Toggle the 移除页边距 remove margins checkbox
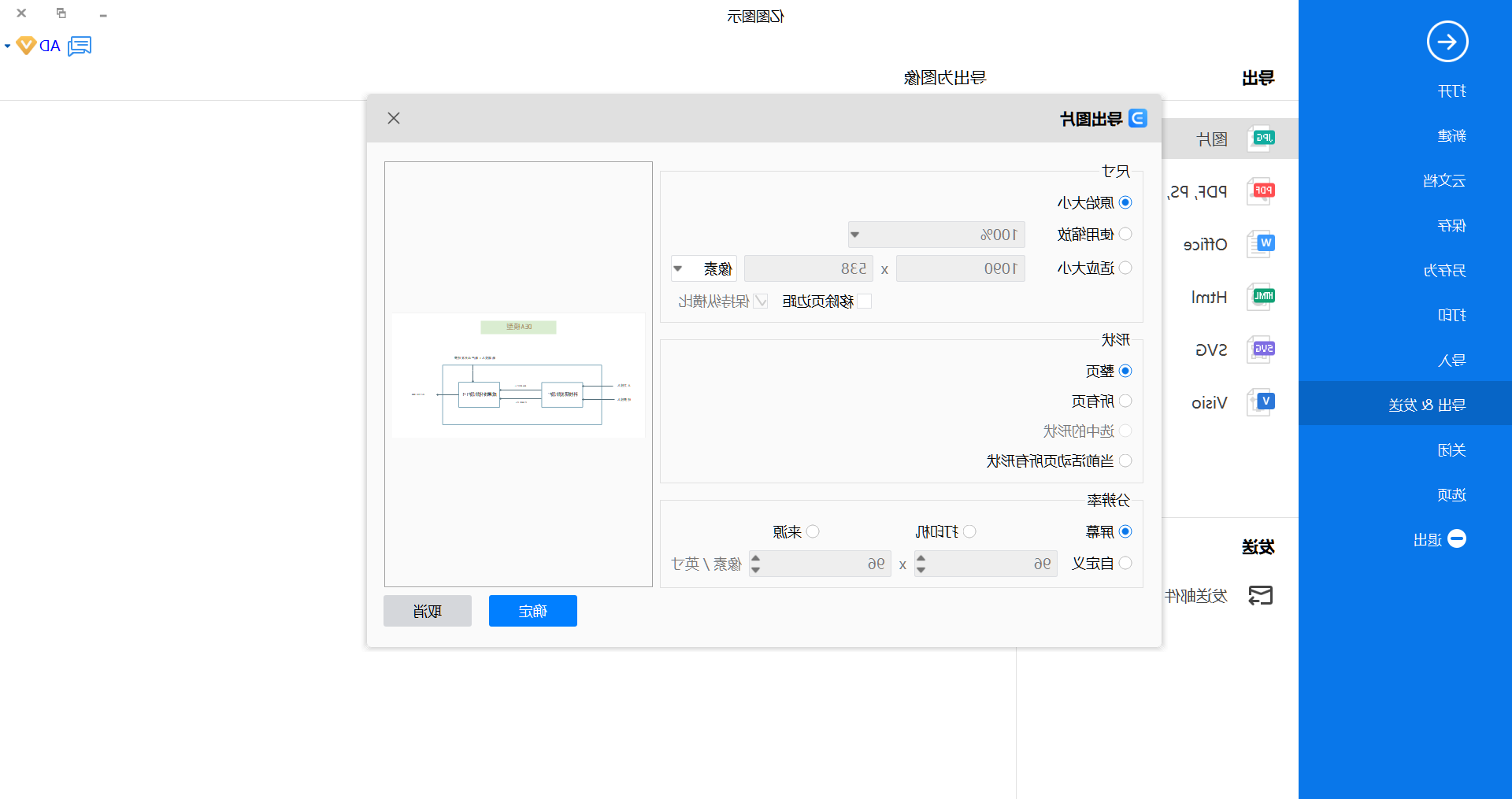The image size is (1512, 799). coord(865,301)
